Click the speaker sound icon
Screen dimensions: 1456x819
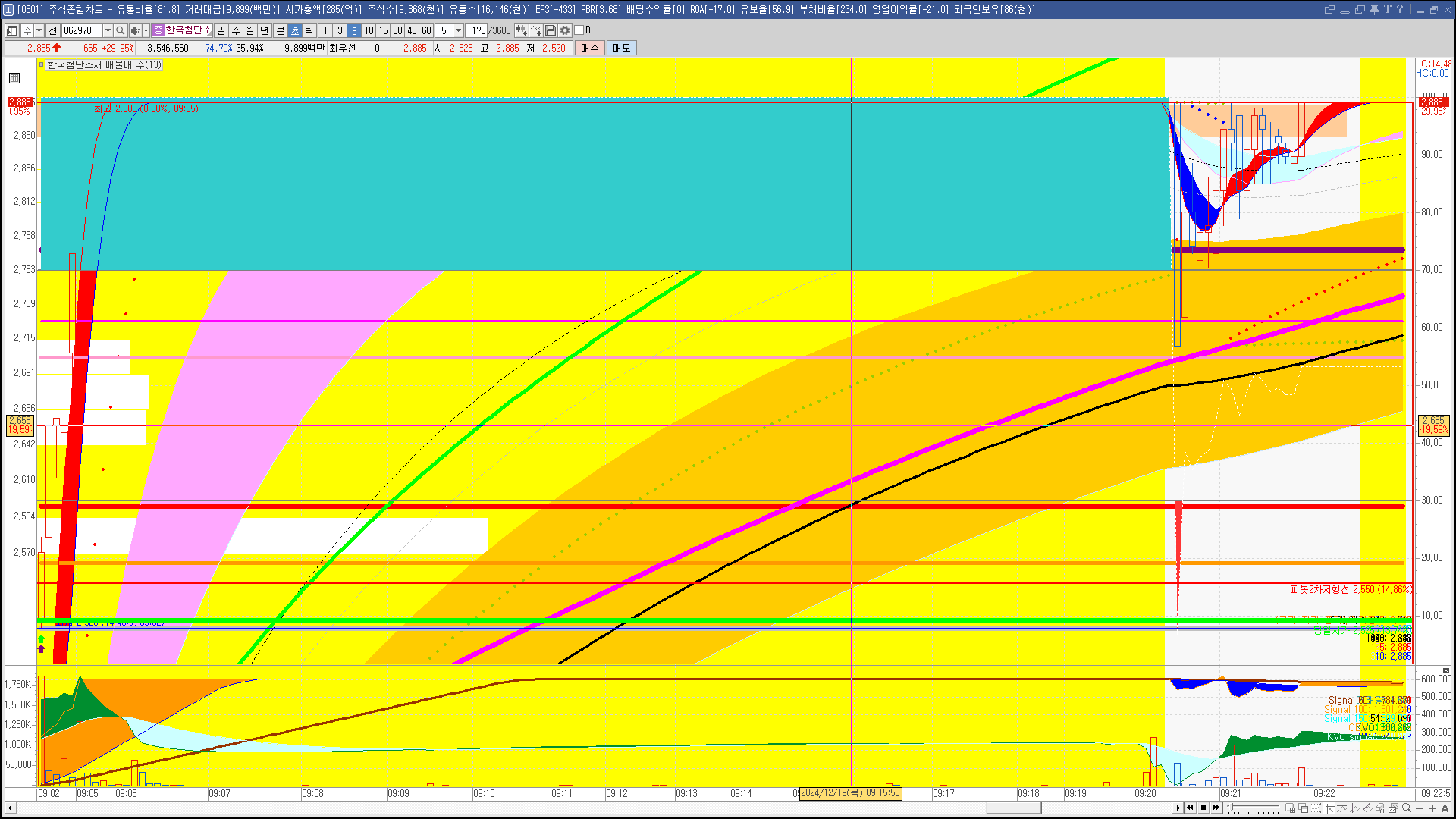(134, 30)
